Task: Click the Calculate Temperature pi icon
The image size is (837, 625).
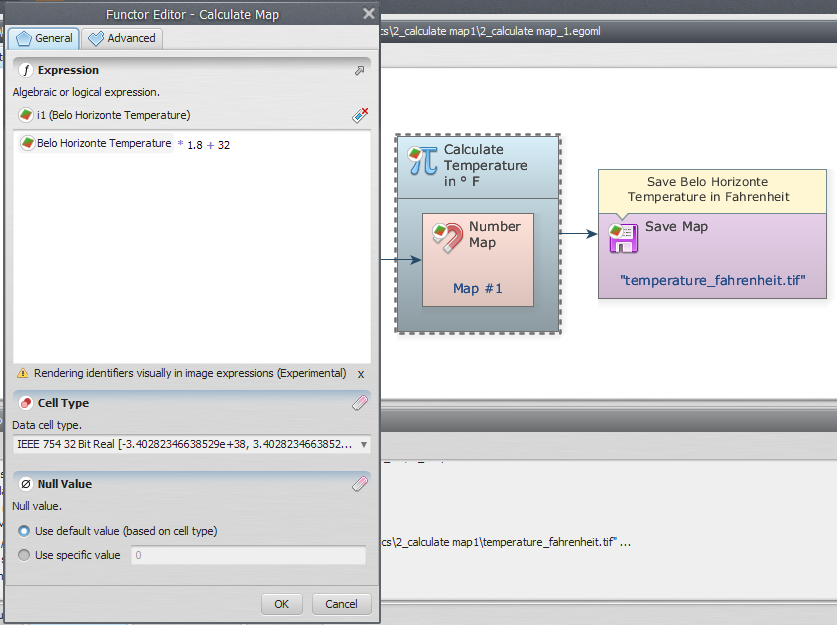Action: [x=423, y=160]
